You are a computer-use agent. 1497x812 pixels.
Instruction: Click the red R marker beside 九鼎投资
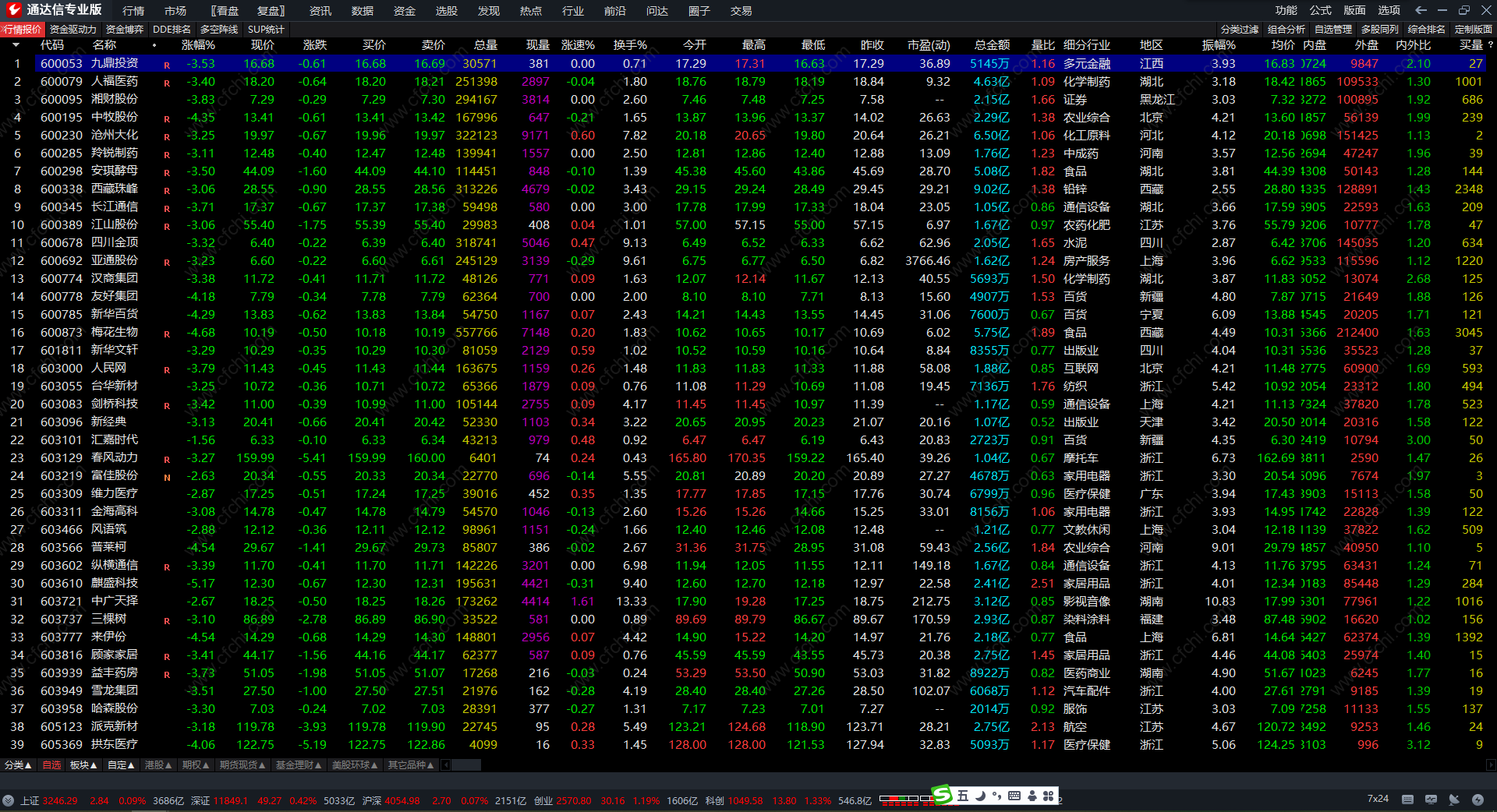click(167, 65)
